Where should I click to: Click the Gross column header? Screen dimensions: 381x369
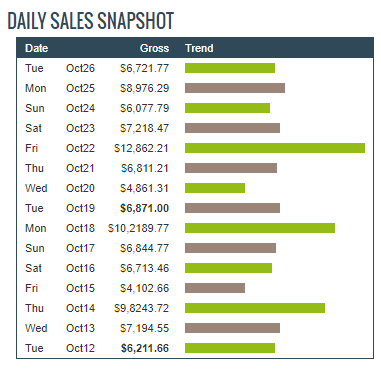[x=154, y=48]
